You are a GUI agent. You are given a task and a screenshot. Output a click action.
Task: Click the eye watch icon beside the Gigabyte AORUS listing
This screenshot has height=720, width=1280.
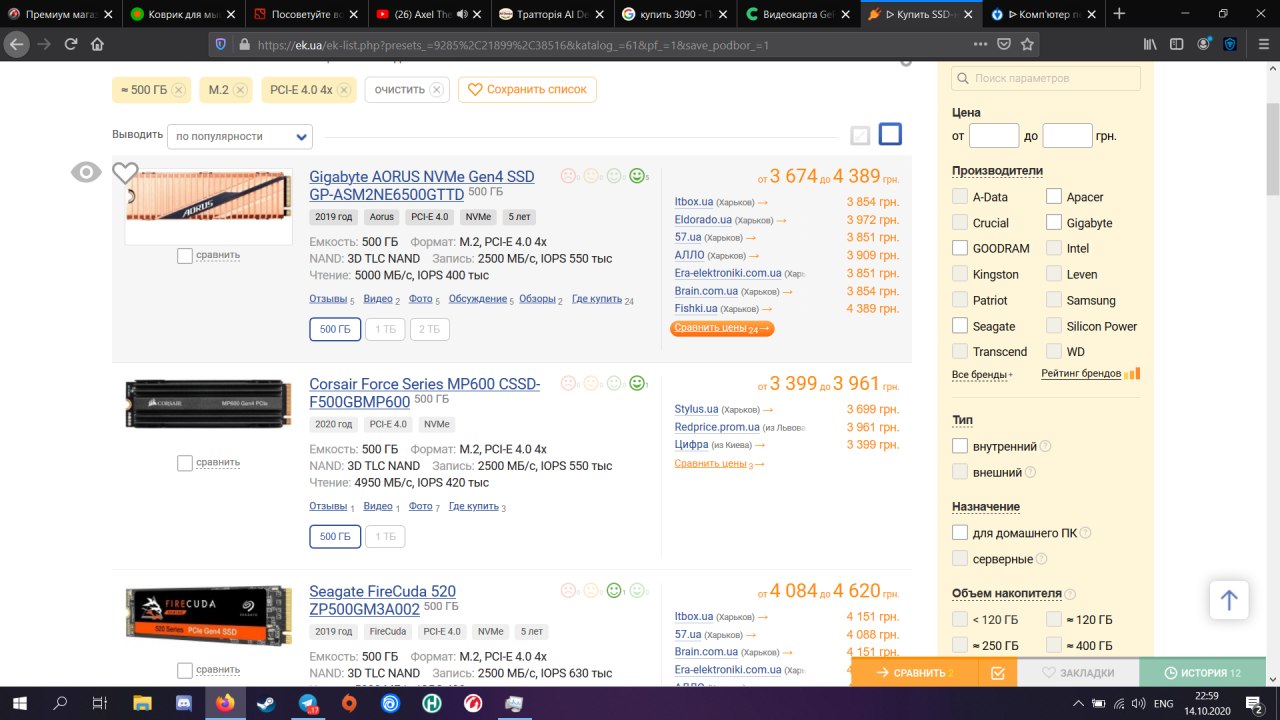(x=86, y=173)
